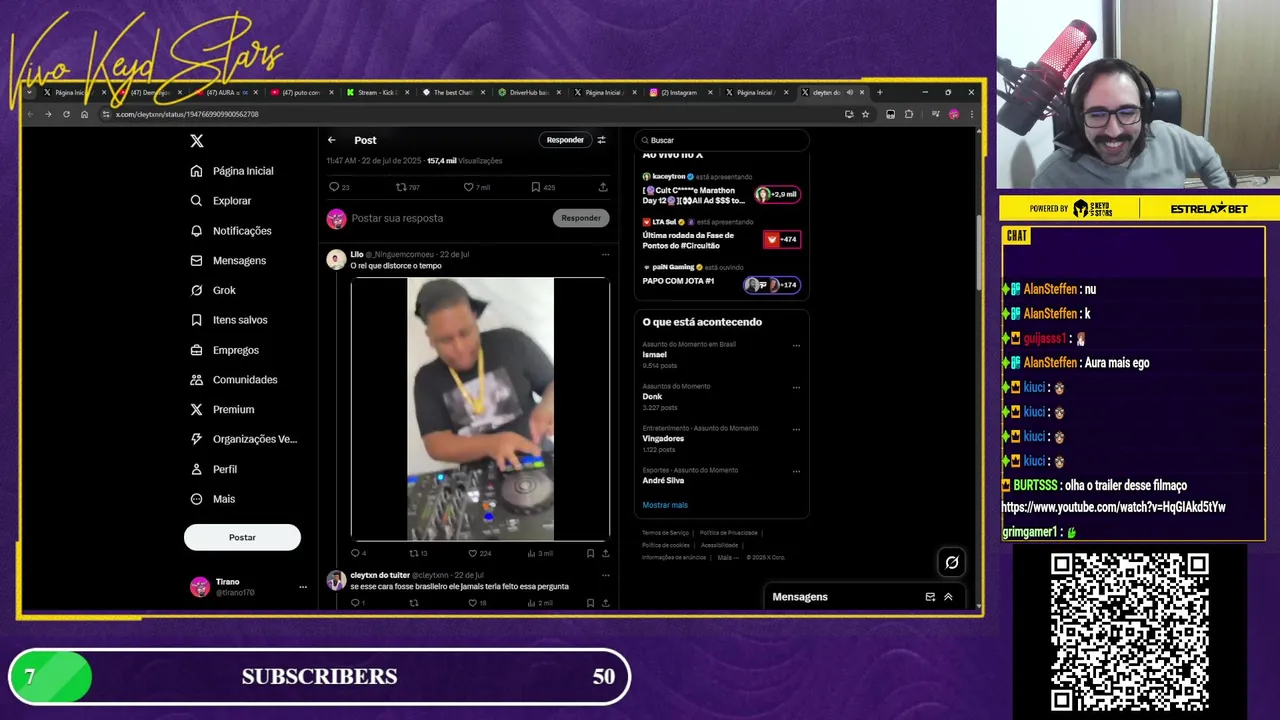
Task: Click the Buscar search field
Action: click(x=720, y=140)
